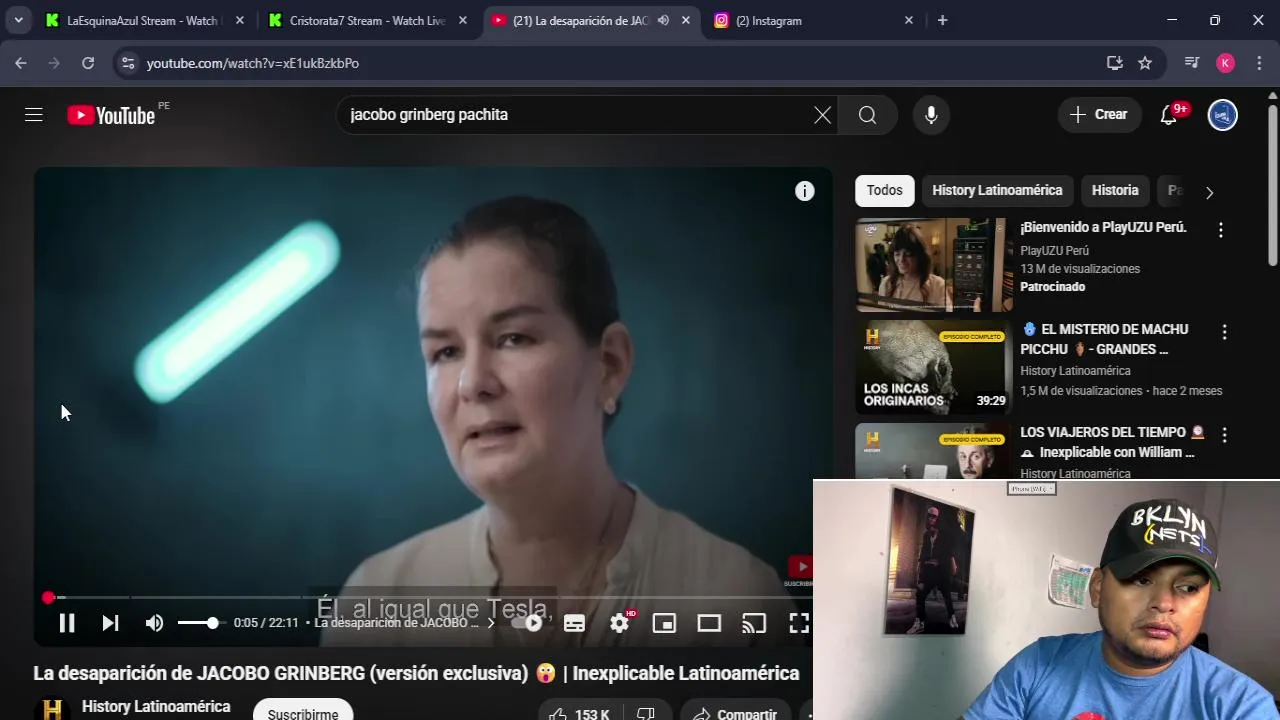The width and height of the screenshot is (1280, 720).
Task: Mute the YouTube tab's audio indicator
Action: 663,20
